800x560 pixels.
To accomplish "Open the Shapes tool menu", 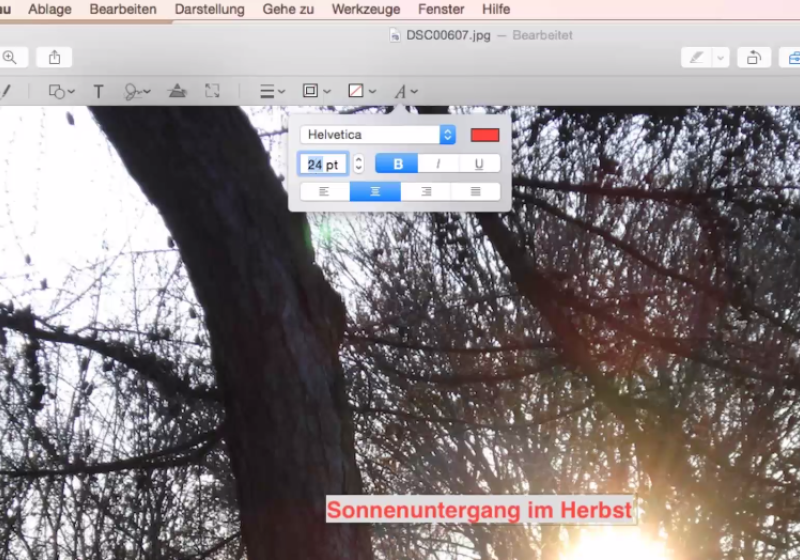I will coord(62,91).
